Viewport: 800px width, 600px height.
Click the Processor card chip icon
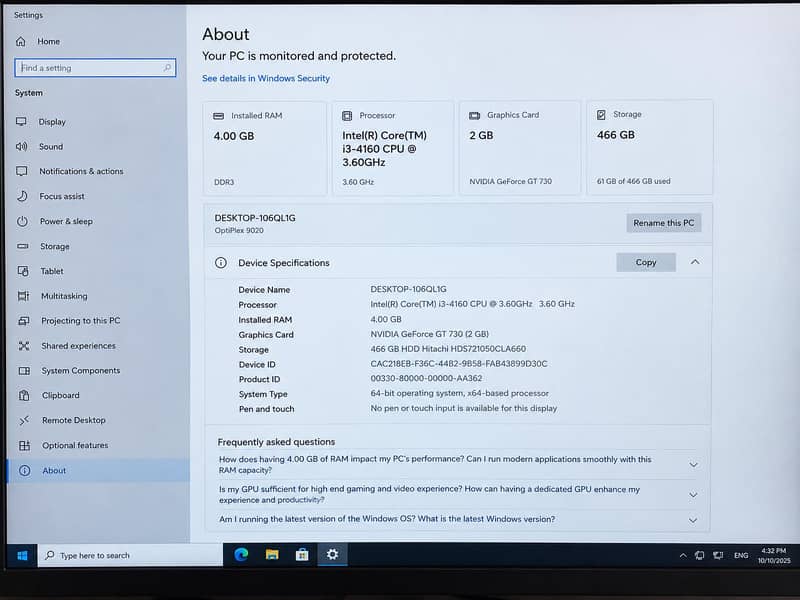point(347,116)
